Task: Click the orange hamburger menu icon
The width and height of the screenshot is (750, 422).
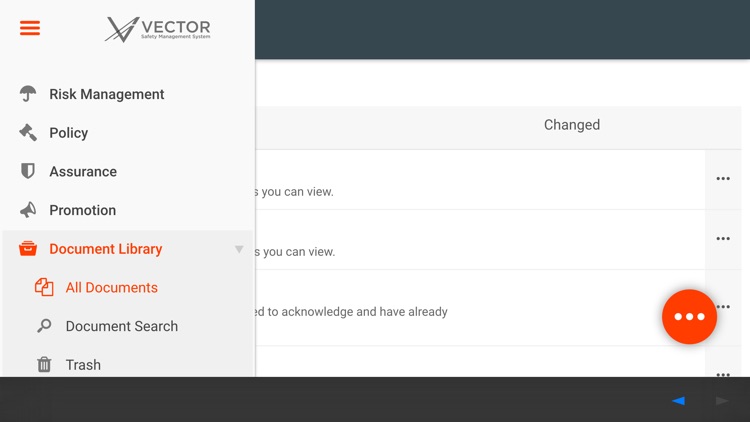Action: 30,28
